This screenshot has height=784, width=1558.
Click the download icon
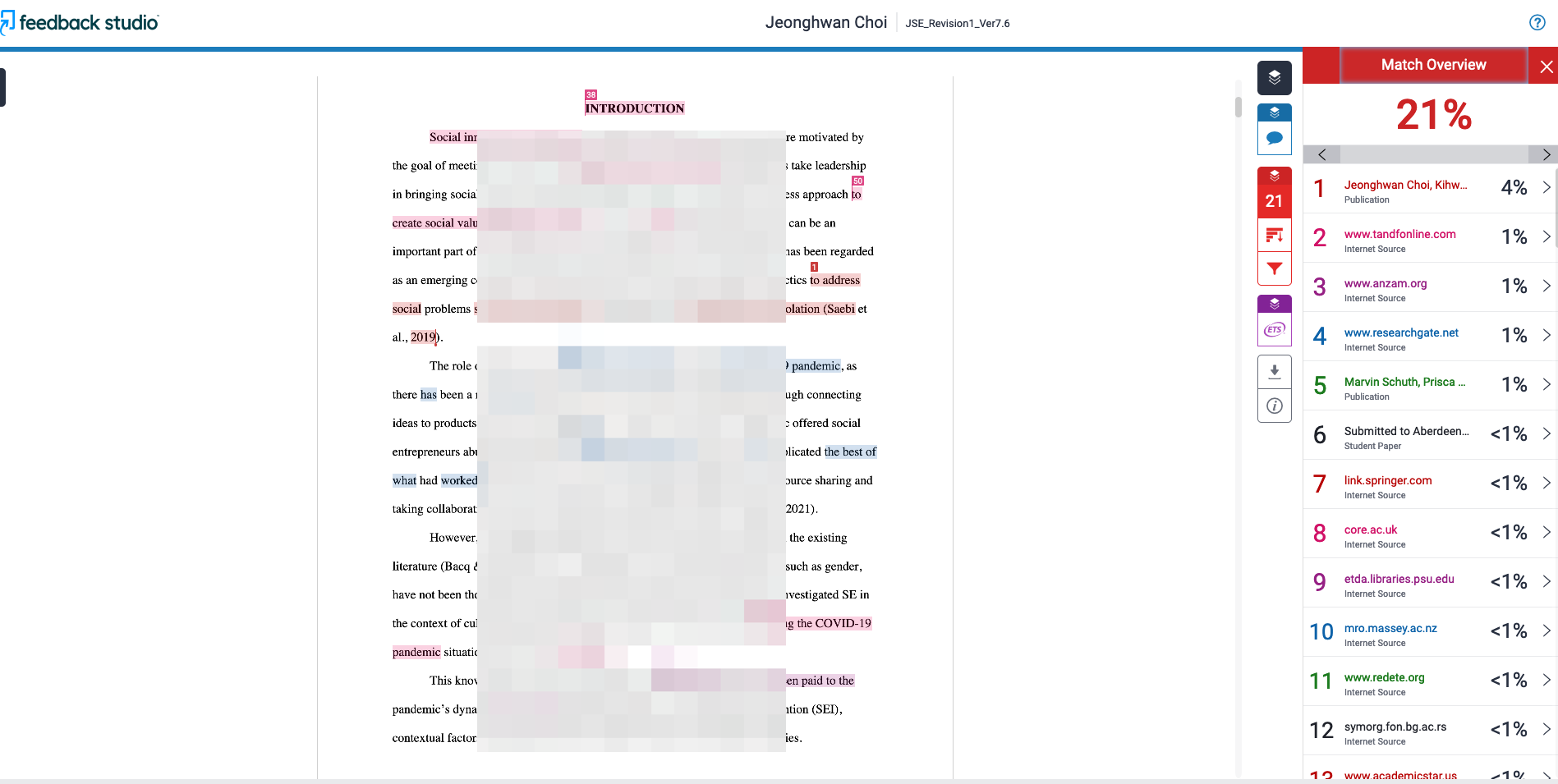coord(1275,372)
